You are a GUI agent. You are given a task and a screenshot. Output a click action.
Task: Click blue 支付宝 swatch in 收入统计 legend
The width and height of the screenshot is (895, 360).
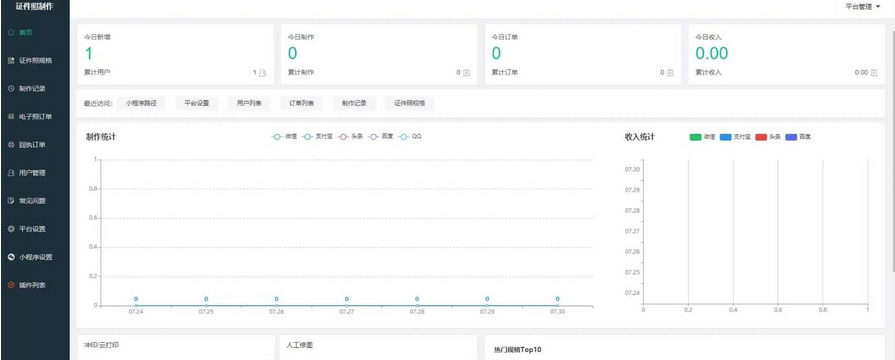[725, 137]
